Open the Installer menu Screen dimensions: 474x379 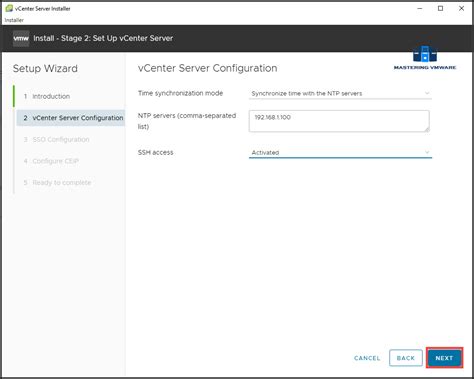tap(14, 20)
